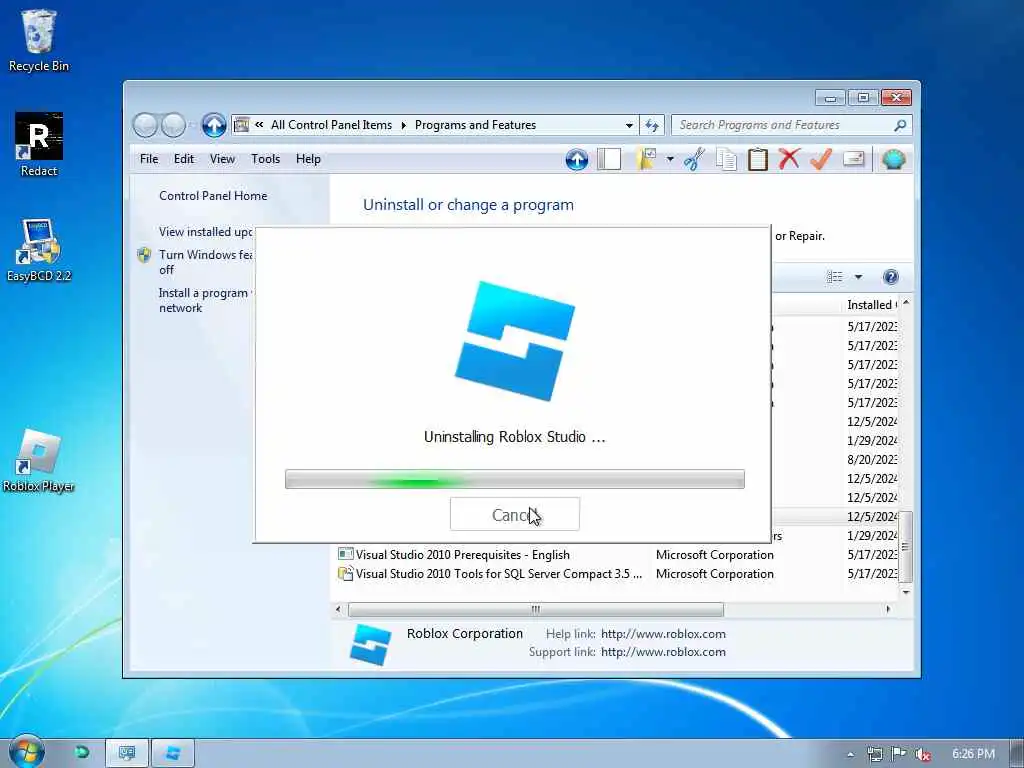1024x768 pixels.
Task: Open the view options dropdown arrow
Action: click(858, 277)
